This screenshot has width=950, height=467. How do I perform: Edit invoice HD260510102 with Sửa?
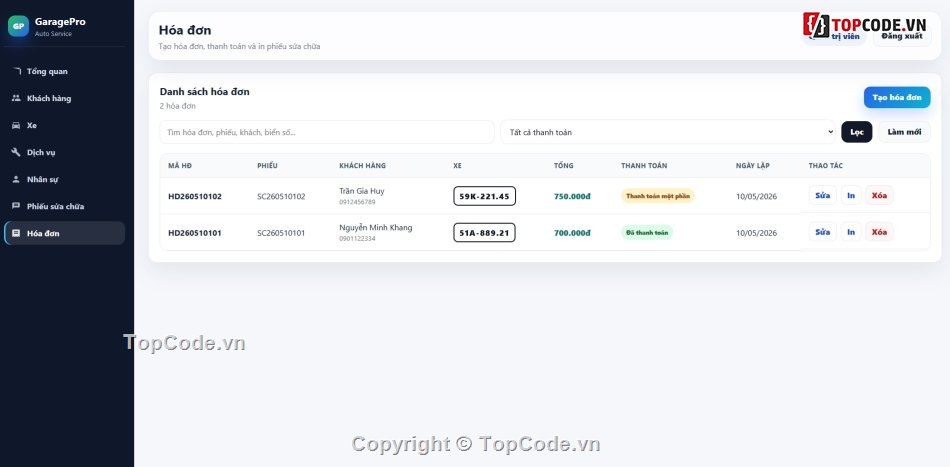click(822, 195)
